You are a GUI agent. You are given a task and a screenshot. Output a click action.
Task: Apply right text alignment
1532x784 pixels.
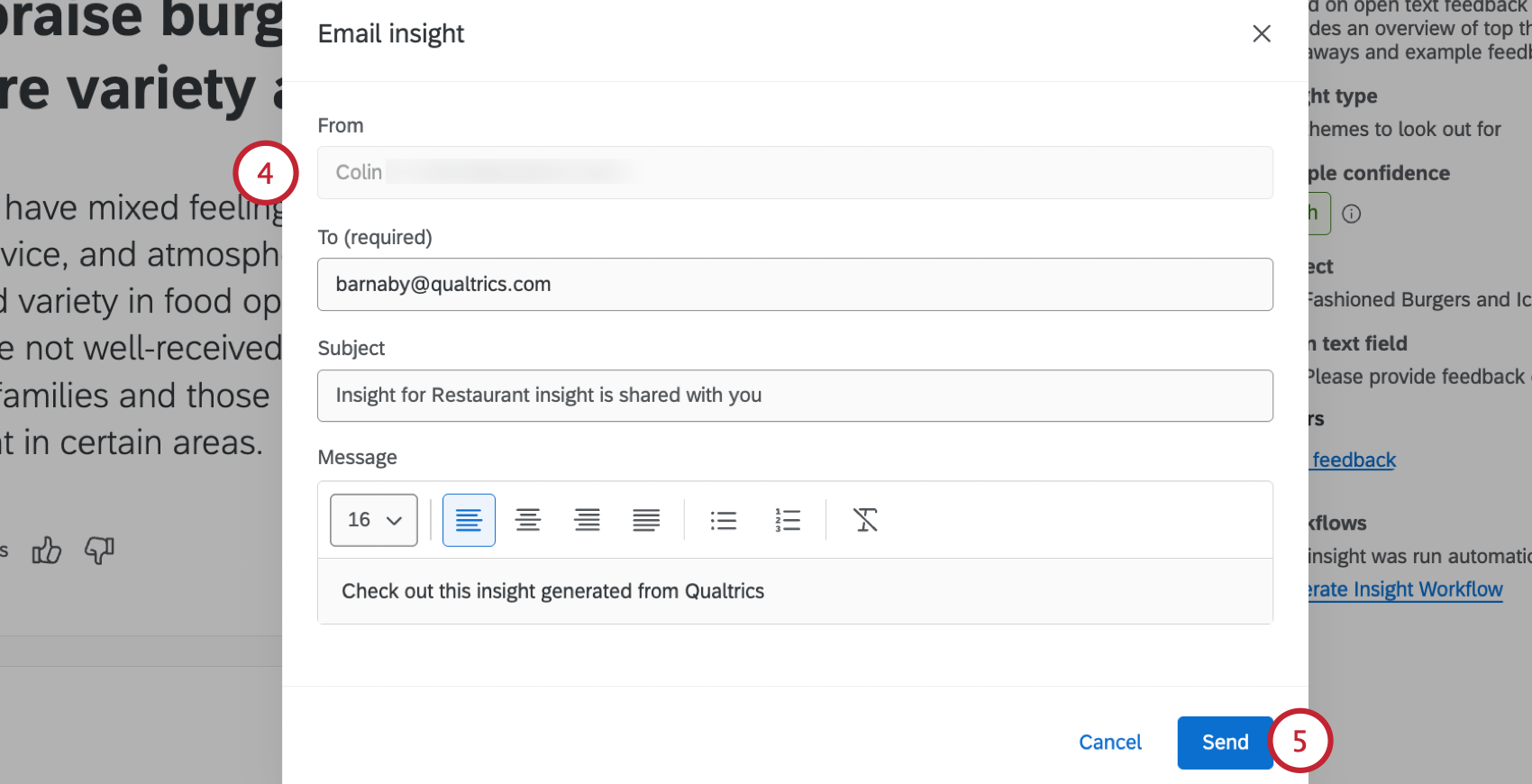click(x=587, y=520)
